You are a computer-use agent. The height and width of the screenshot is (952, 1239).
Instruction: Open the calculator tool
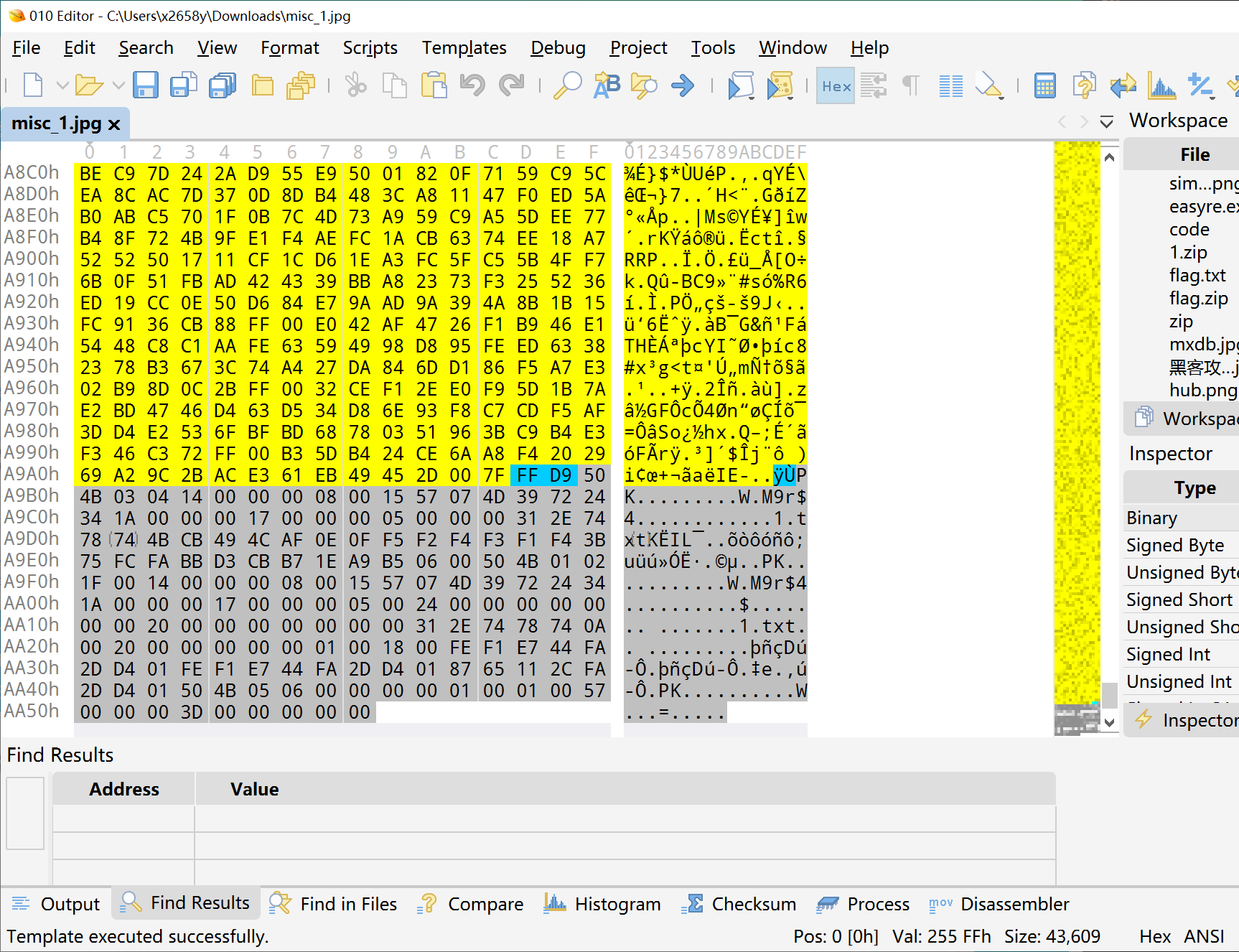click(x=1045, y=85)
